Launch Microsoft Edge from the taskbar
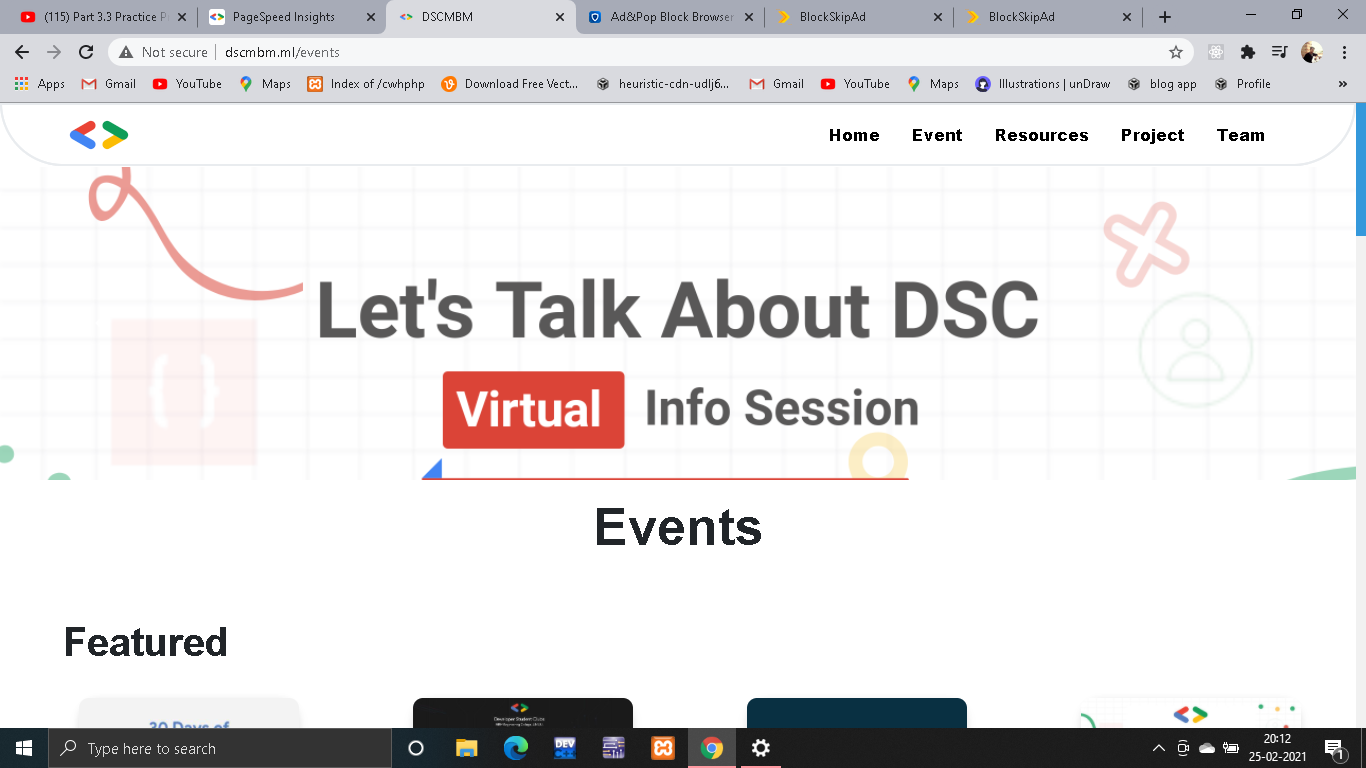This screenshot has width=1366, height=768. (515, 748)
